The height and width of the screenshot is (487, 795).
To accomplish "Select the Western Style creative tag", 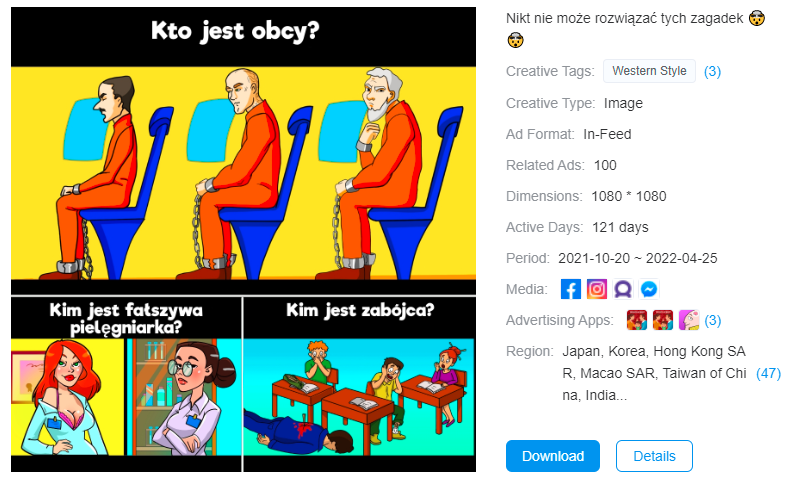I will click(x=649, y=71).
